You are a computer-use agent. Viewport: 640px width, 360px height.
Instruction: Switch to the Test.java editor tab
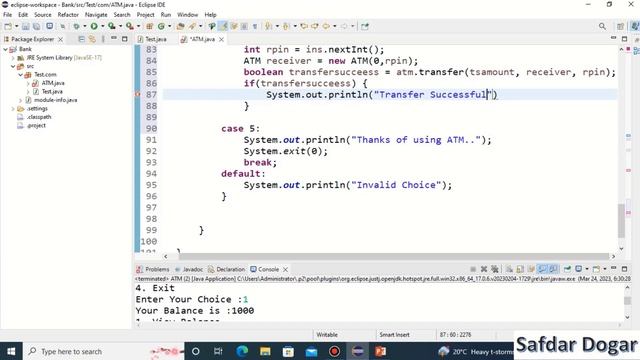coord(152,39)
